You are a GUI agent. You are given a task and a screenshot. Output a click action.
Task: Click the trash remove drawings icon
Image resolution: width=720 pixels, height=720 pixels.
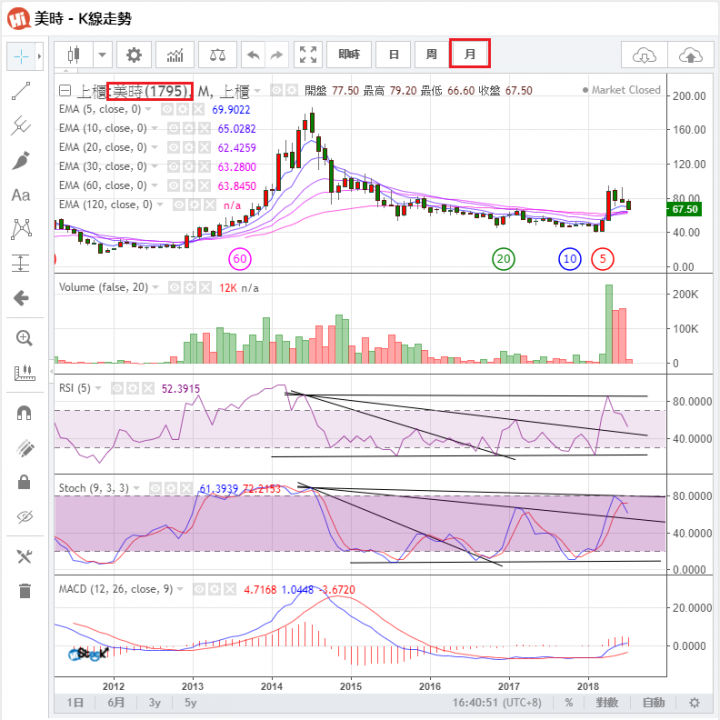(25, 591)
